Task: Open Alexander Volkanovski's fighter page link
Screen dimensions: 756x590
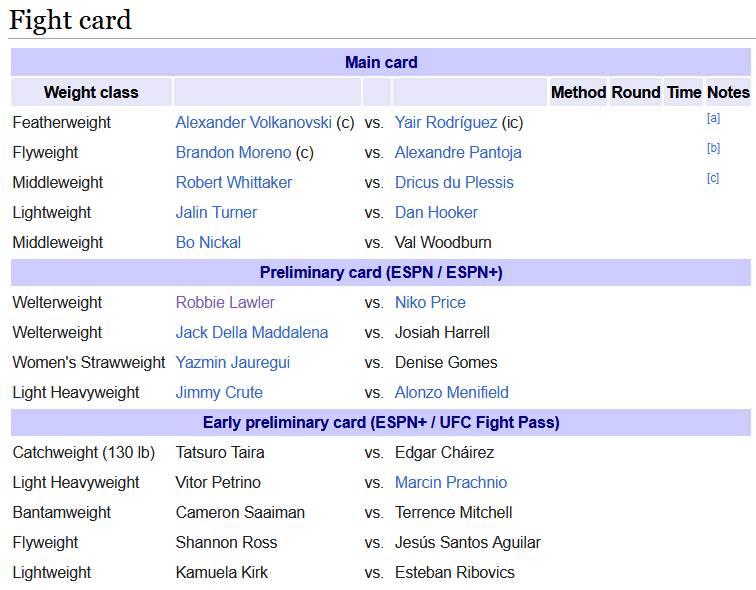Action: click(x=253, y=122)
